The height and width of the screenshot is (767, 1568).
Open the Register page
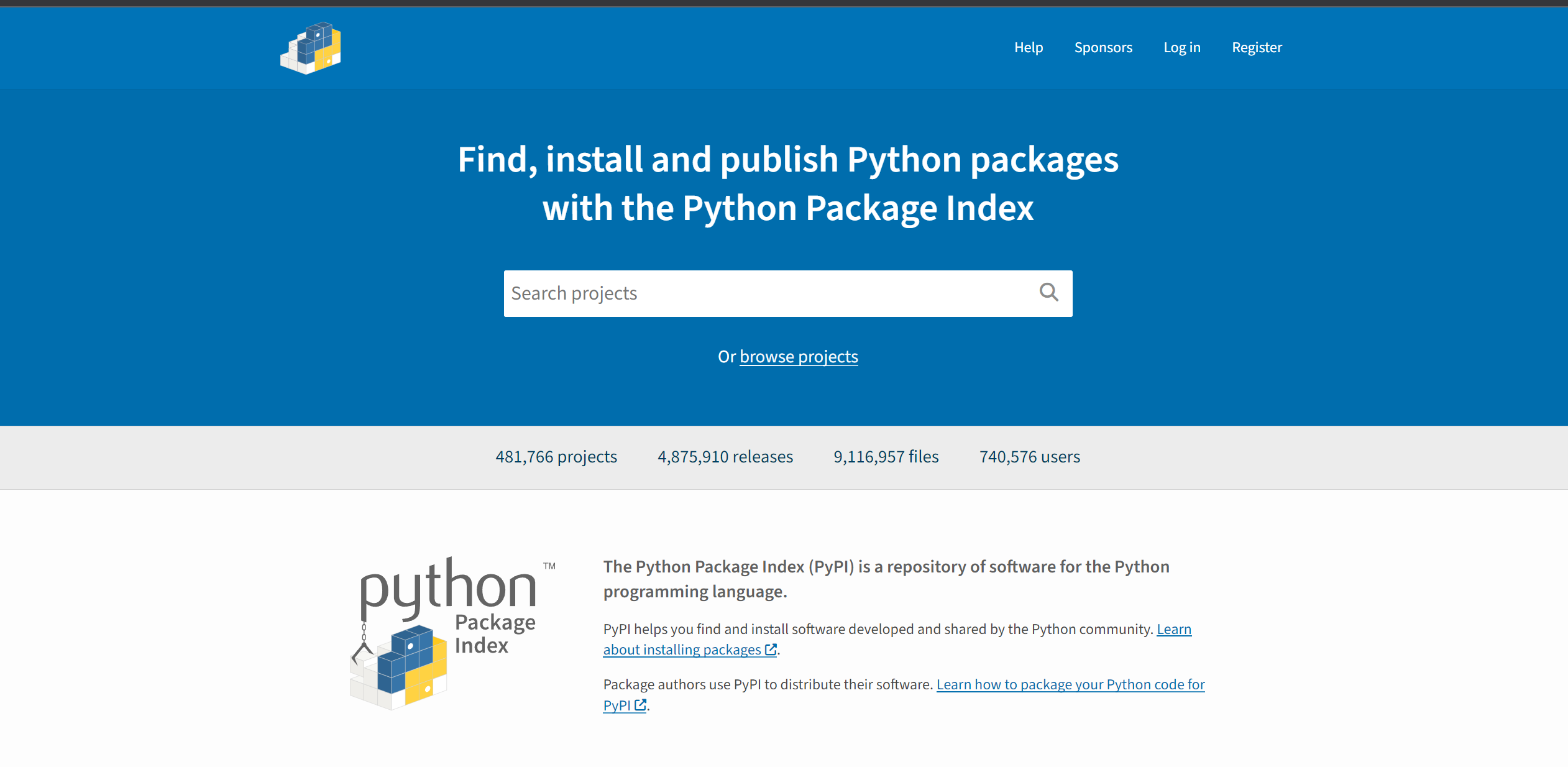(x=1257, y=47)
